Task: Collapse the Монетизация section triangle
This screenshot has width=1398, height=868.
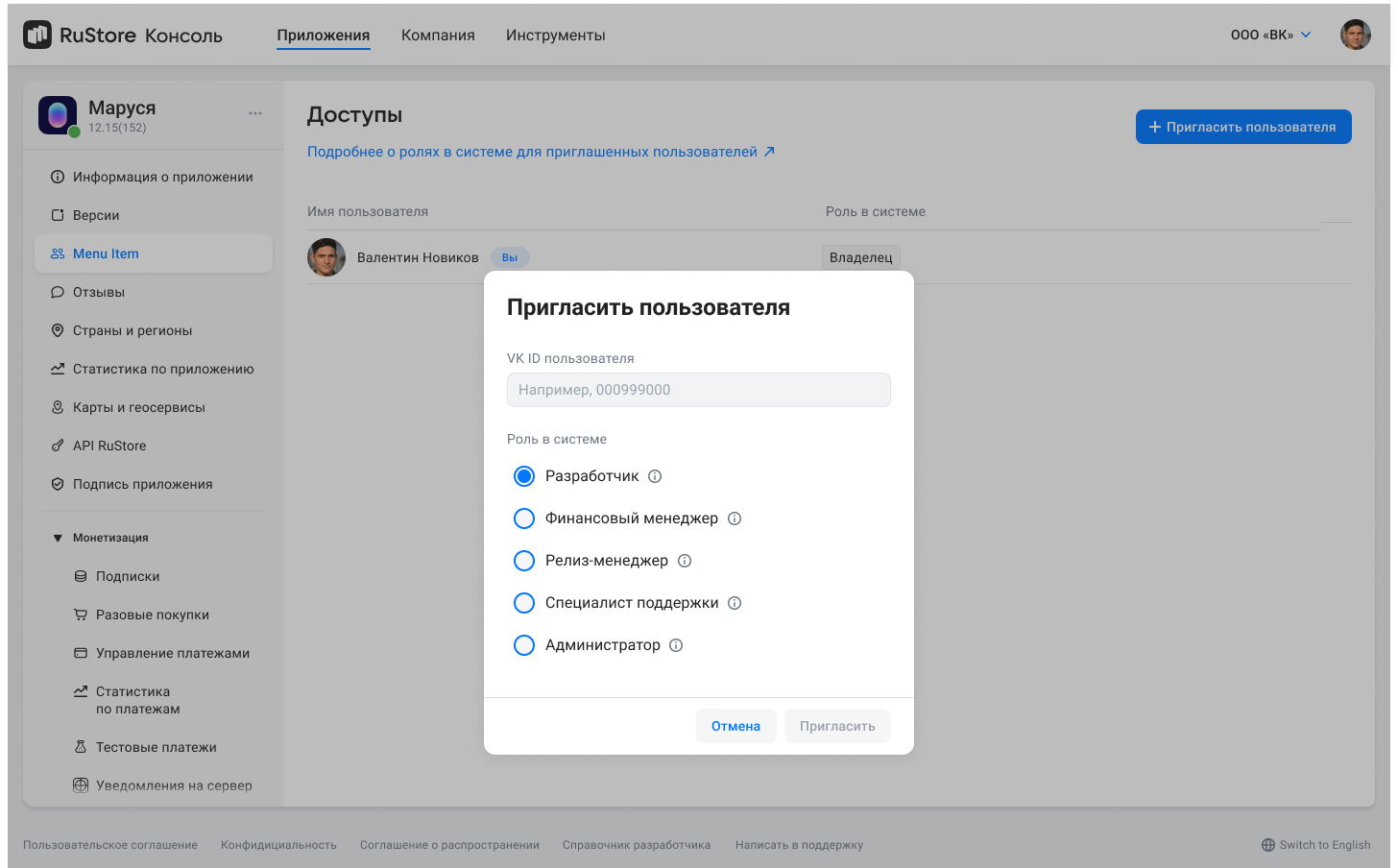Action: coord(58,538)
